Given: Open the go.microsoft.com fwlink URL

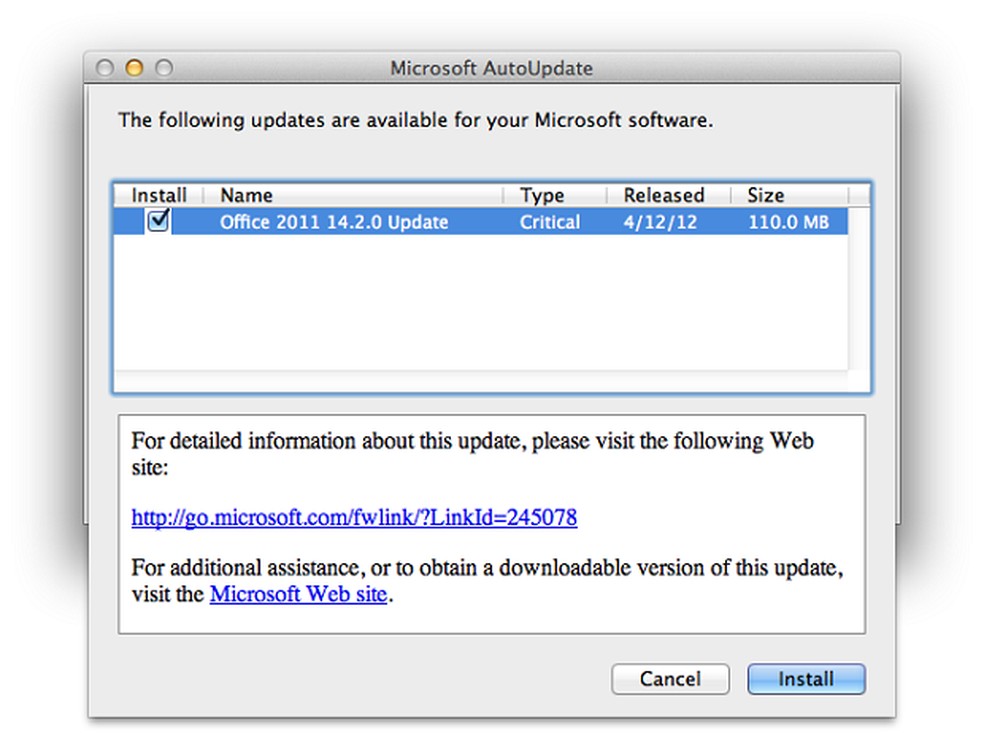Looking at the screenshot, I should tap(354, 518).
